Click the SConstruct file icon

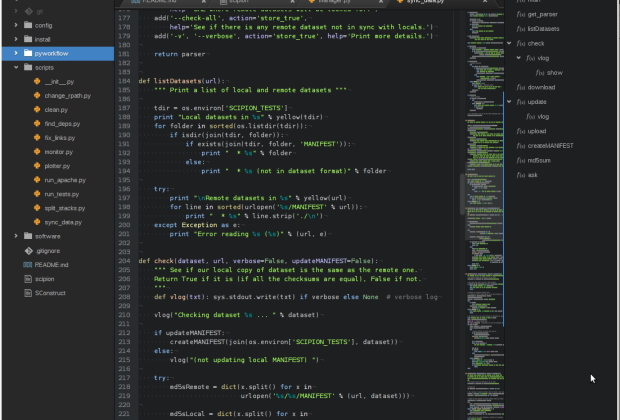click(28, 293)
